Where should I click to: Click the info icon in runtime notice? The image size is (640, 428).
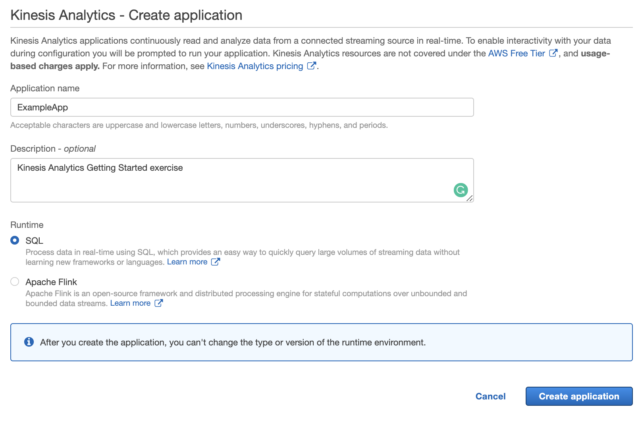coord(29,342)
